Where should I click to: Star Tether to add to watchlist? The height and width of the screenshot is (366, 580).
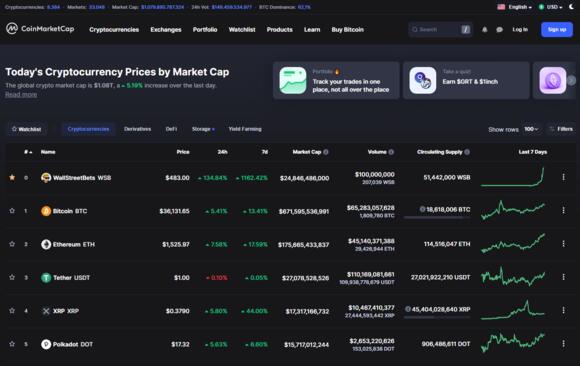click(12, 277)
